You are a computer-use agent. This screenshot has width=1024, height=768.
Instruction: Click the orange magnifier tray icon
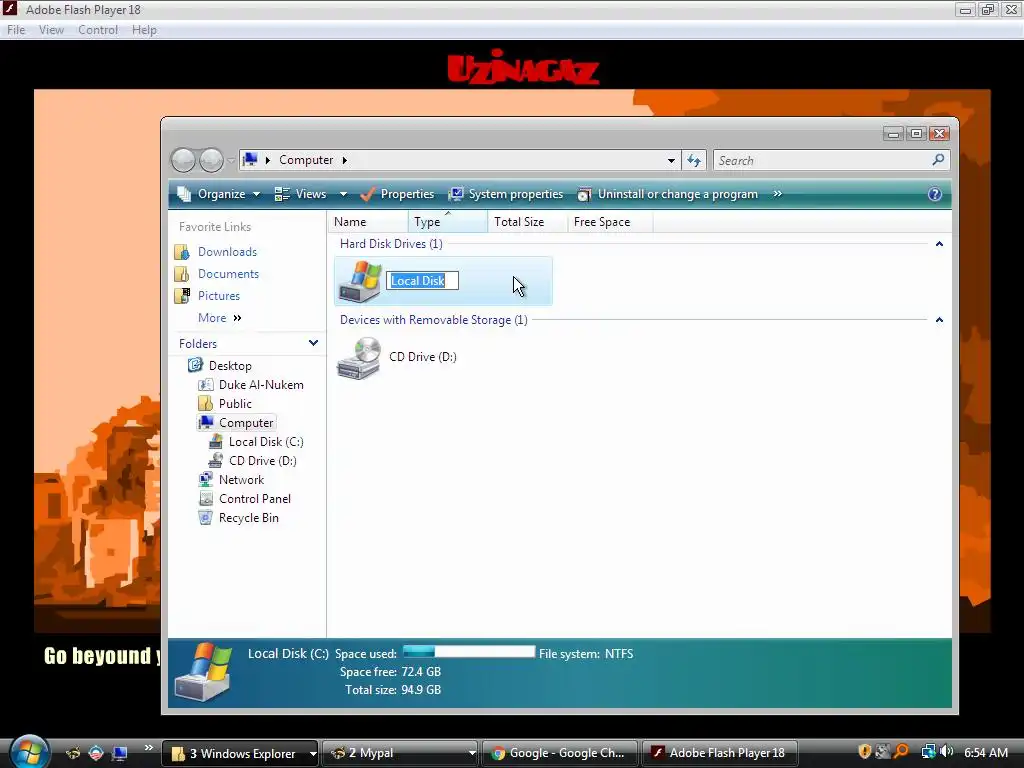tap(901, 752)
